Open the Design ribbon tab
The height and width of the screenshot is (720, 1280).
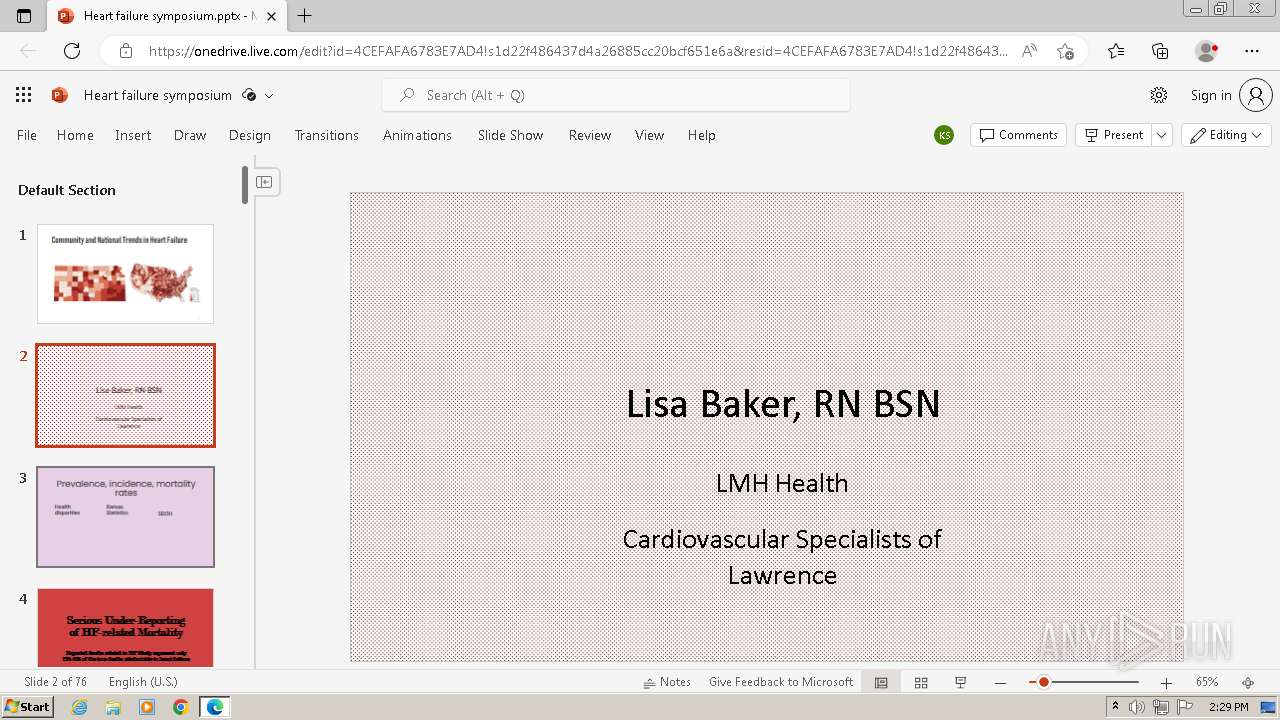pyautogui.click(x=250, y=135)
